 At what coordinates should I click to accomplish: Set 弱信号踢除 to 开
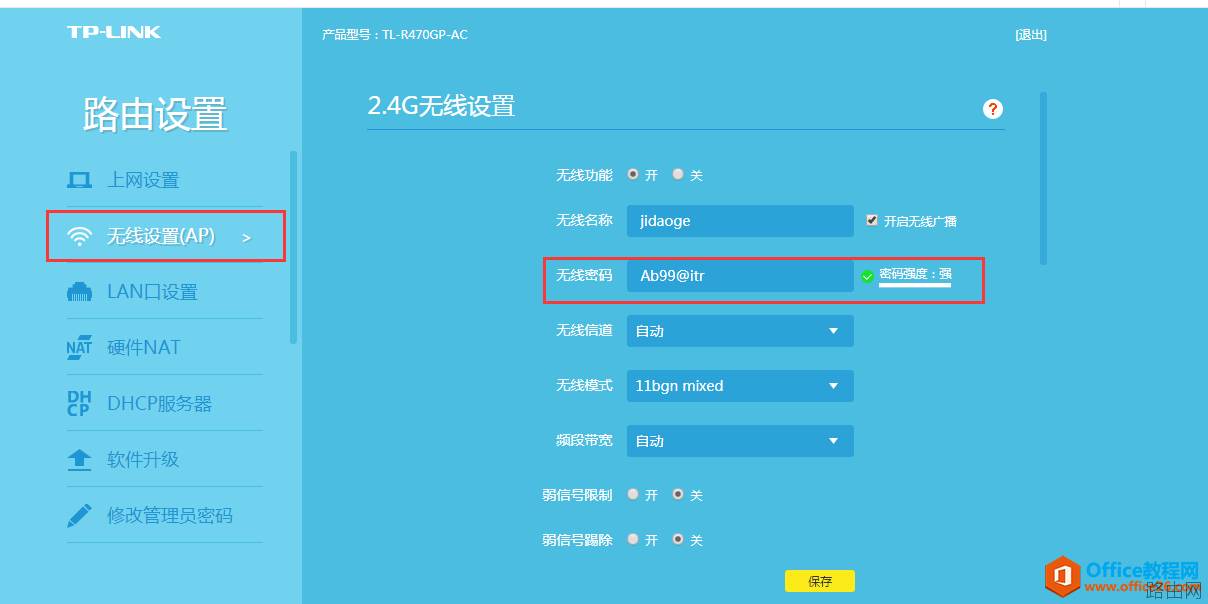point(633,539)
